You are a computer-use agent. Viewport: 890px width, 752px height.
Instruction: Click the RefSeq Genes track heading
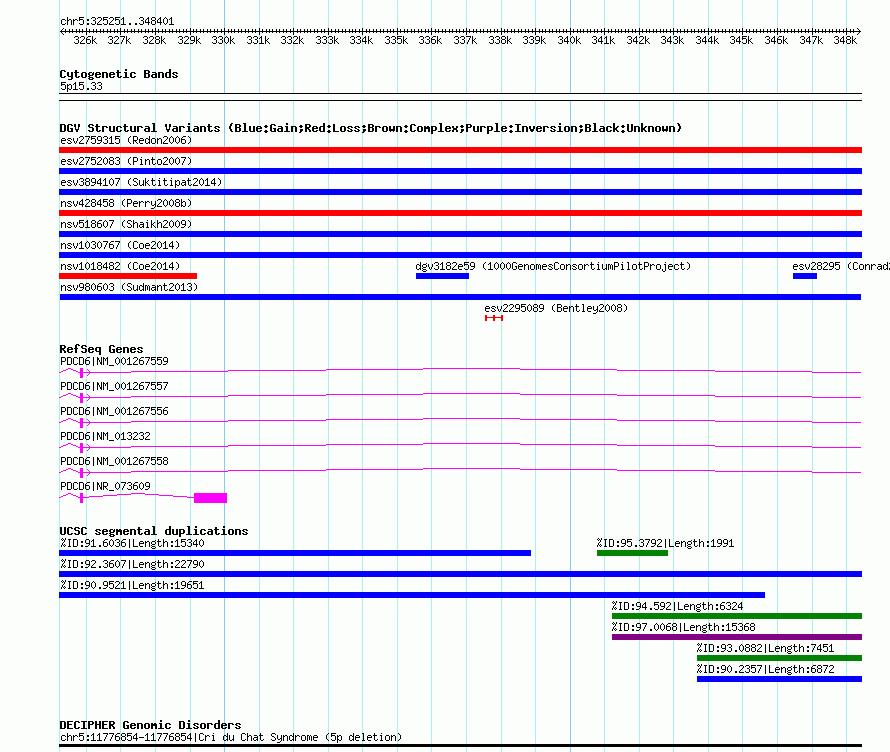tap(101, 349)
